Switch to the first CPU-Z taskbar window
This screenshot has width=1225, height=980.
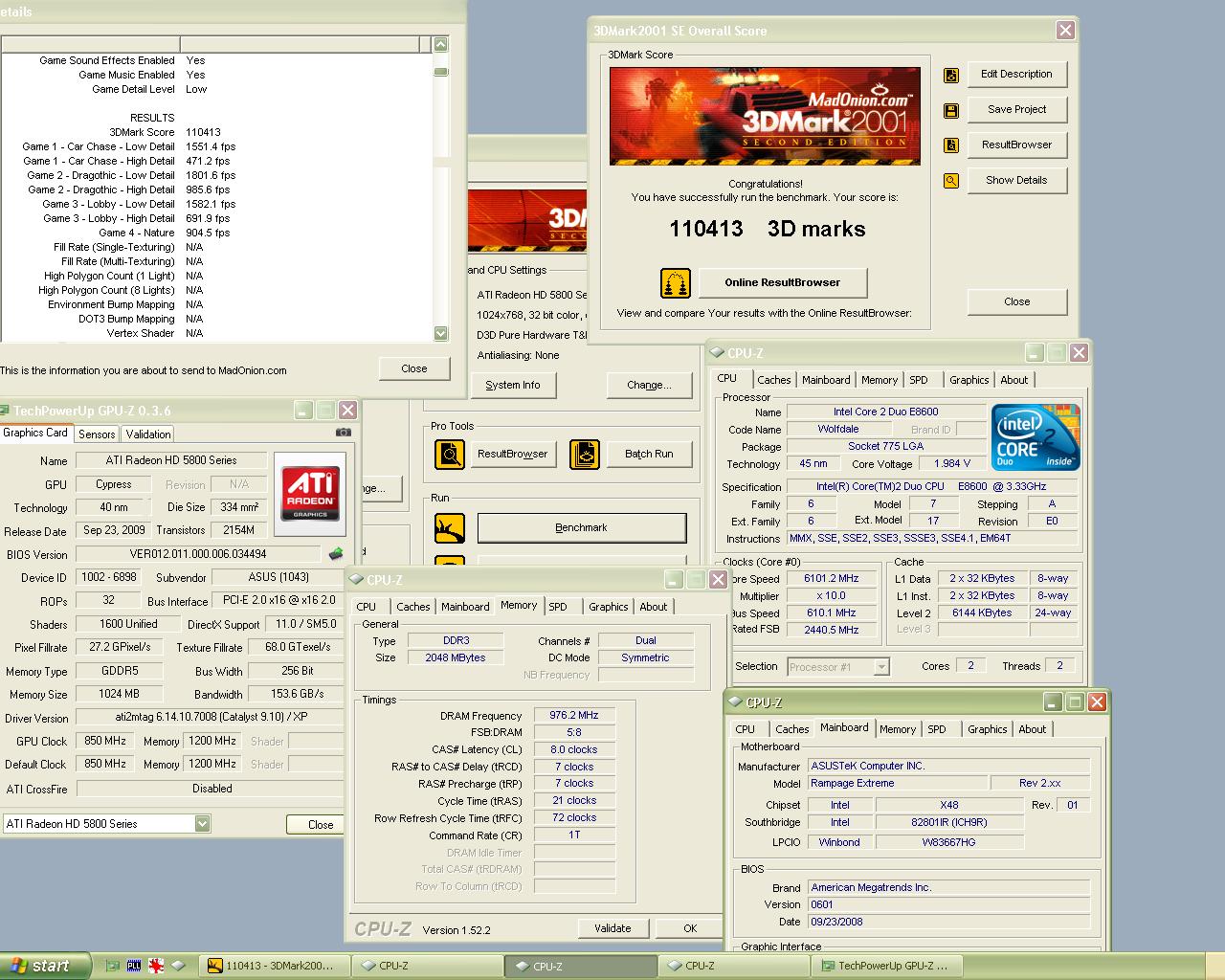click(x=428, y=966)
